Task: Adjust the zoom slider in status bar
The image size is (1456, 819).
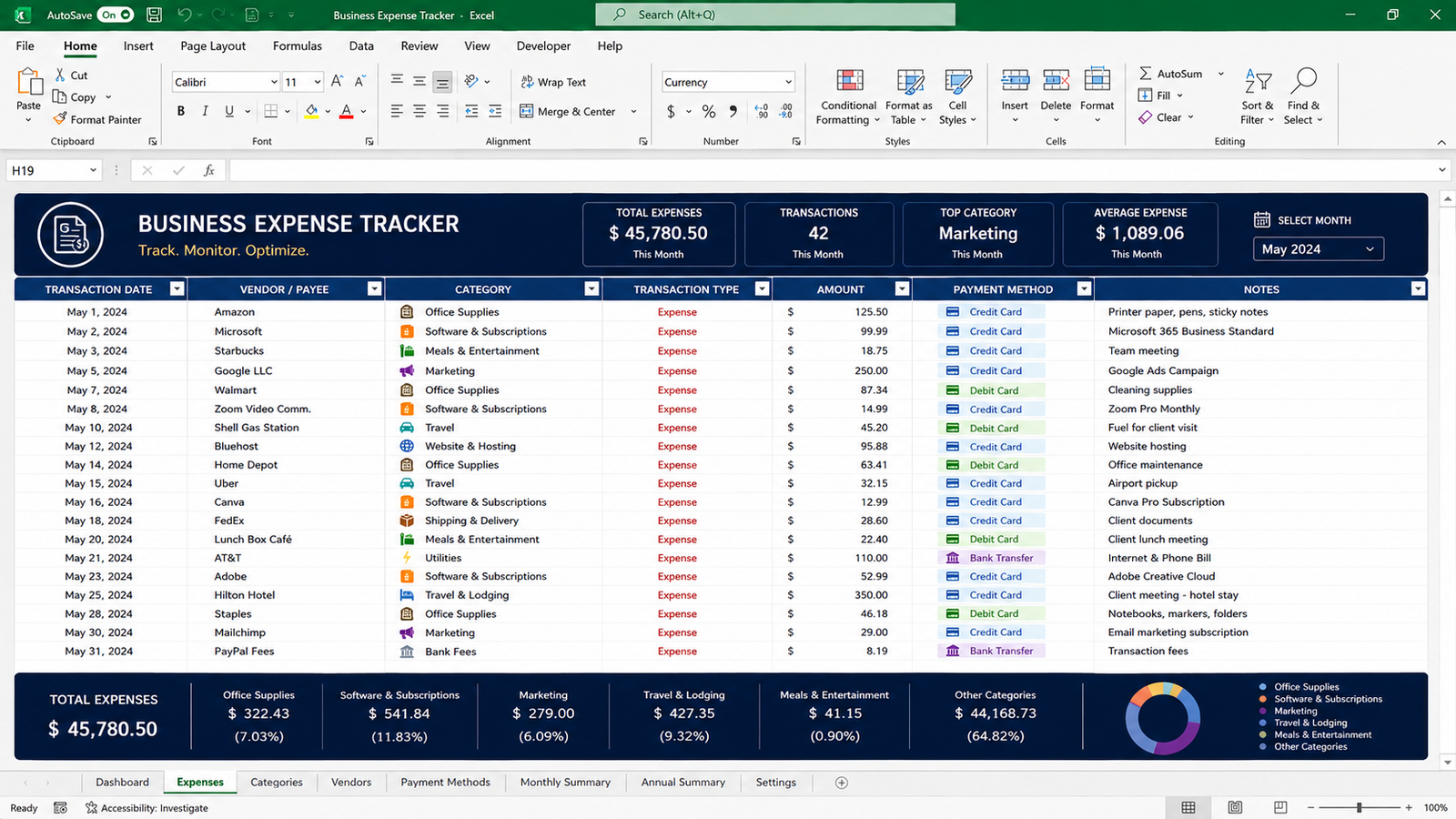Action: (1359, 808)
